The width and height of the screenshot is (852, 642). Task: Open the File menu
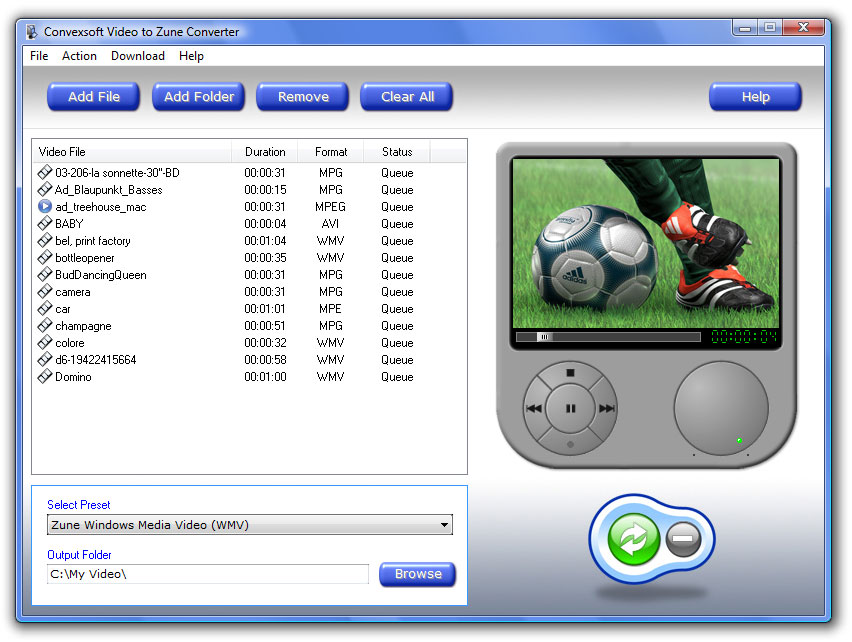[x=39, y=56]
